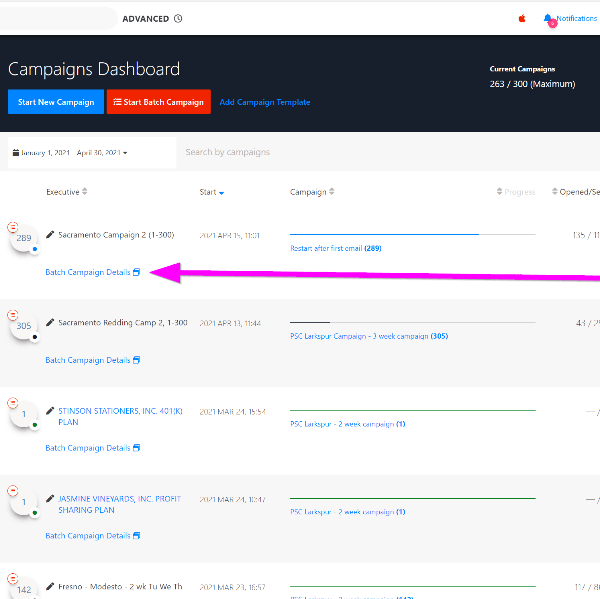Click pencil icon beside STINSON STATIONERS plan
The image size is (600, 599).
point(51,411)
